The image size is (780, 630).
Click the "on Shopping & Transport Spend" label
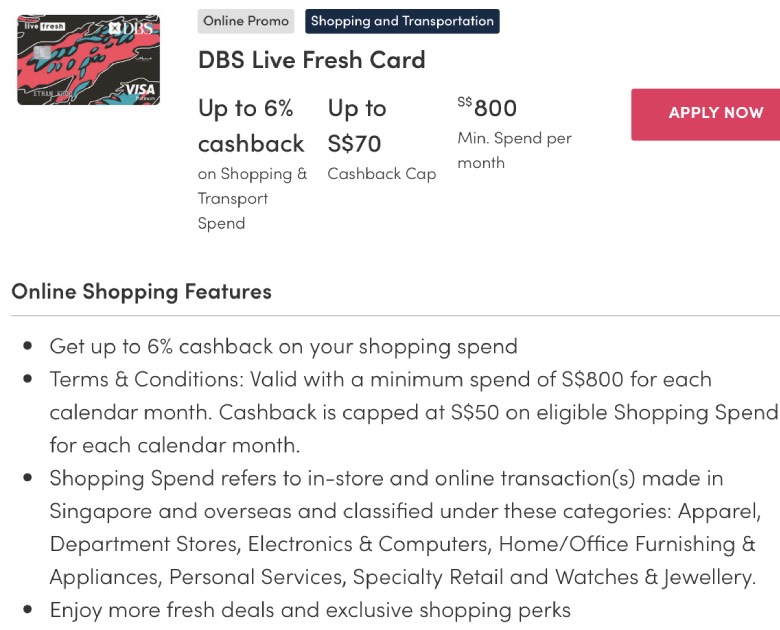(x=252, y=198)
